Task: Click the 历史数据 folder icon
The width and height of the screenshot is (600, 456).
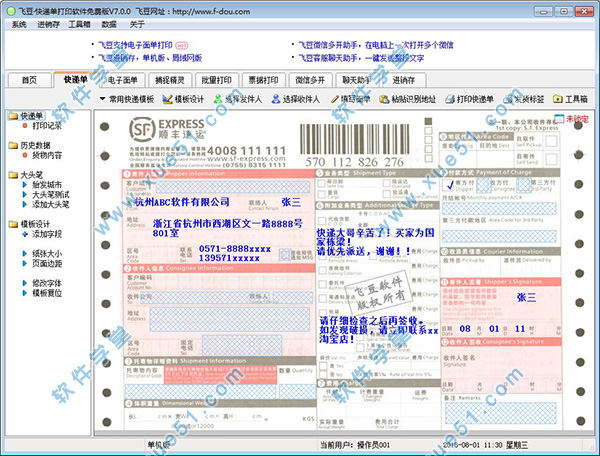Action: coord(13,145)
